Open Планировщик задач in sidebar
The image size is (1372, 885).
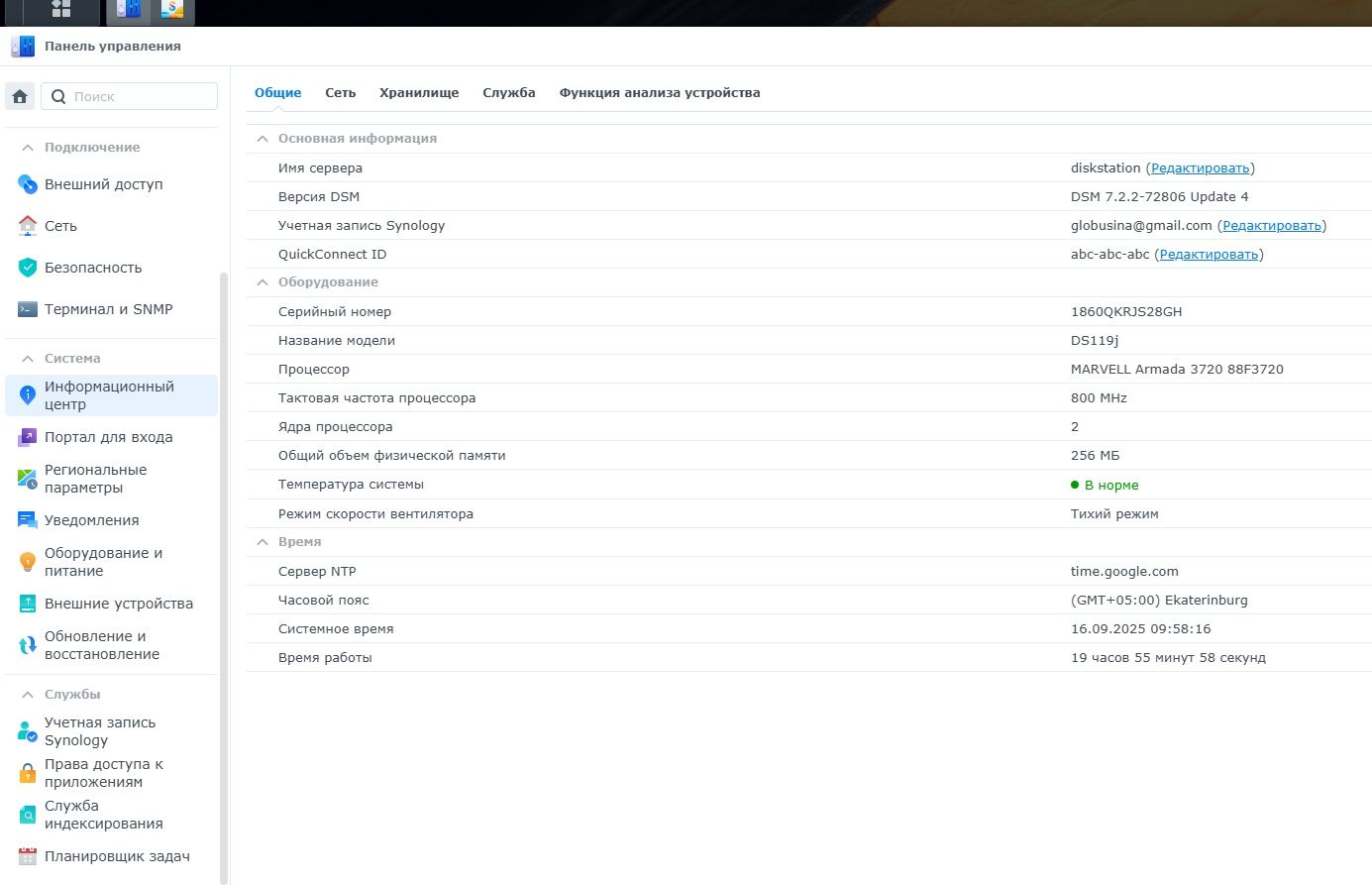[x=111, y=856]
